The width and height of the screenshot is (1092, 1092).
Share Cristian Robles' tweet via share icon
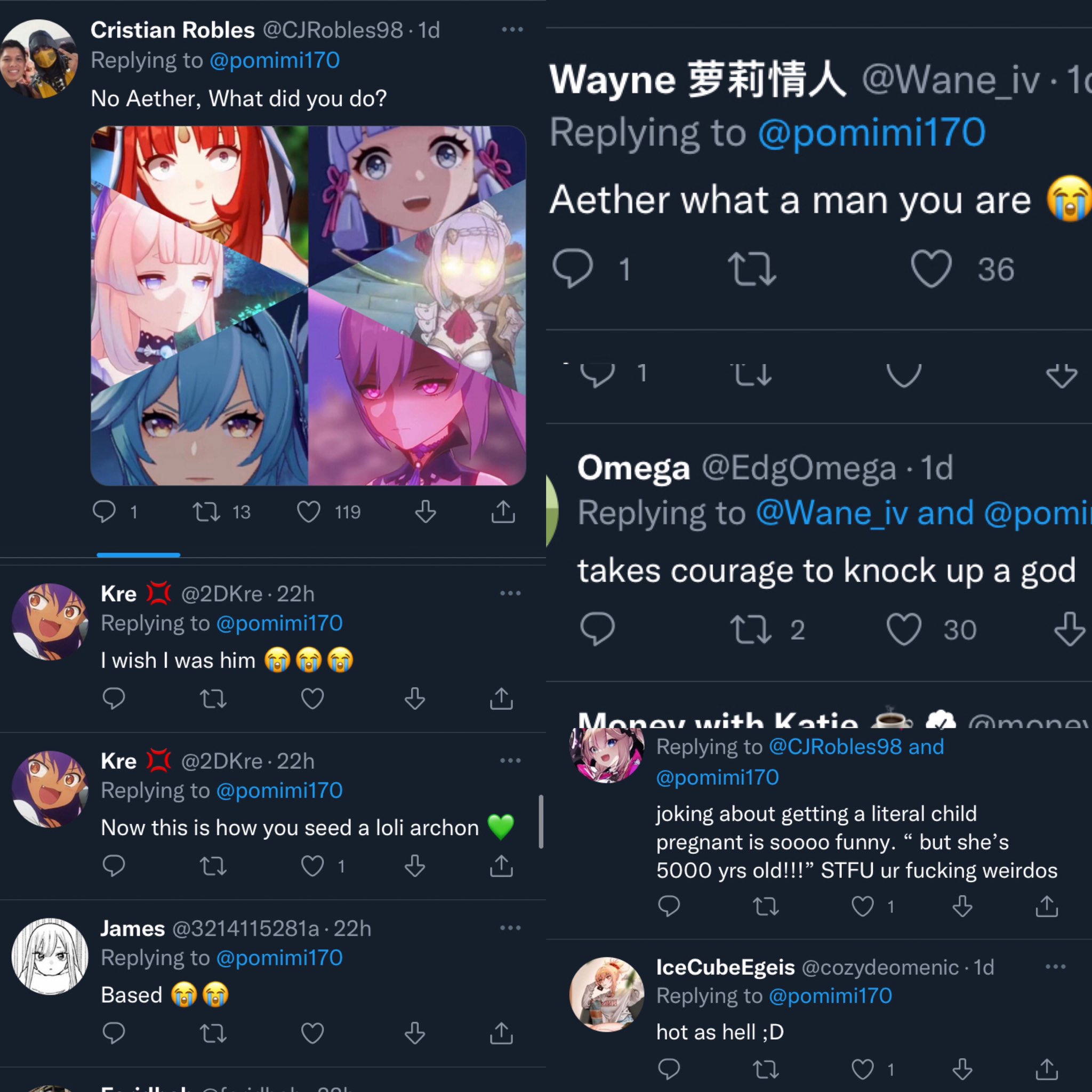tap(502, 511)
